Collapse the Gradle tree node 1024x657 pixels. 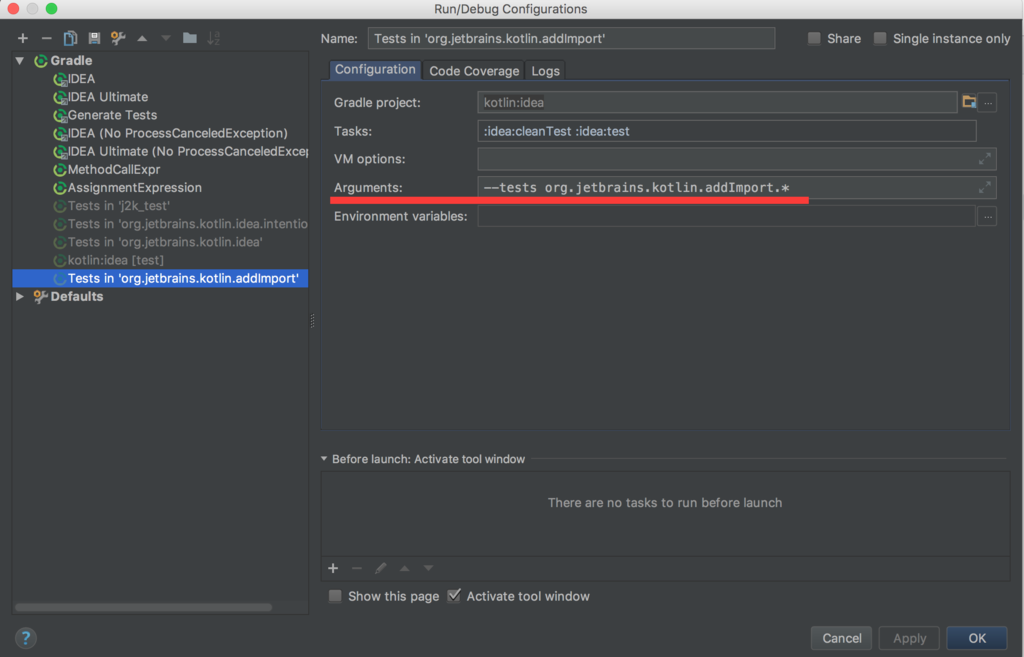point(20,60)
